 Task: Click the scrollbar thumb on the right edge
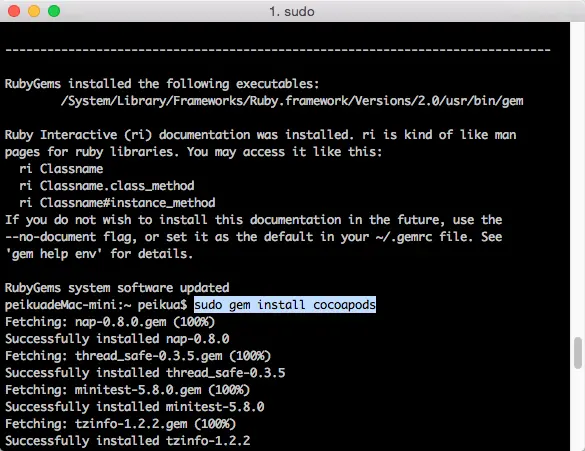(578, 353)
